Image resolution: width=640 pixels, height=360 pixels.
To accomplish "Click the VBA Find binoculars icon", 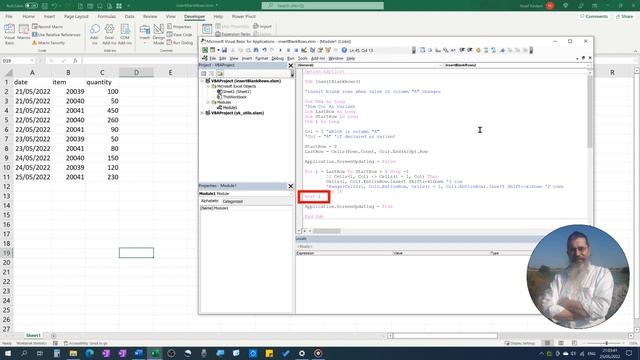I will click(256, 50).
